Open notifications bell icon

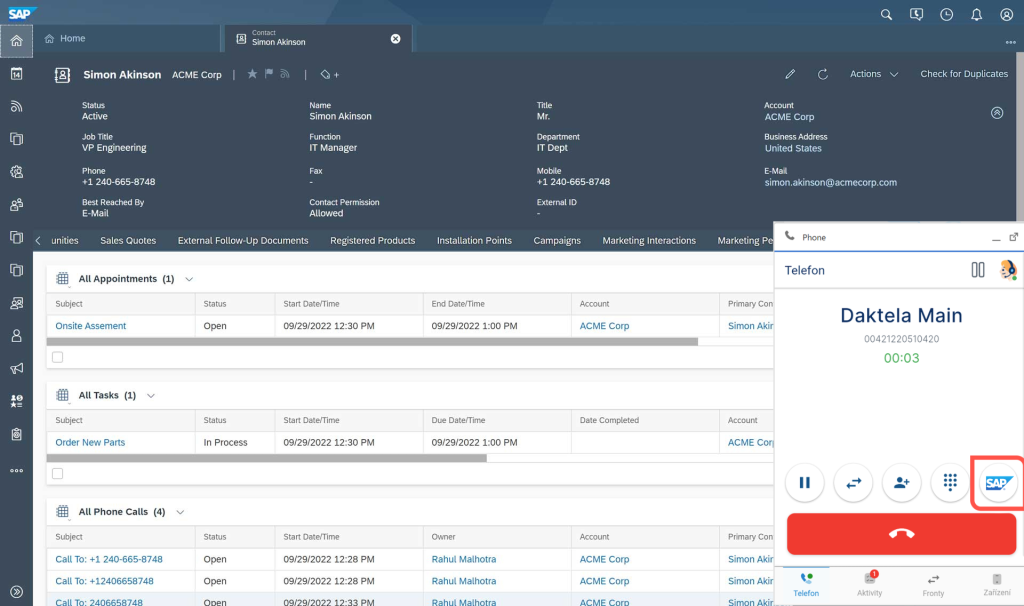(x=977, y=15)
